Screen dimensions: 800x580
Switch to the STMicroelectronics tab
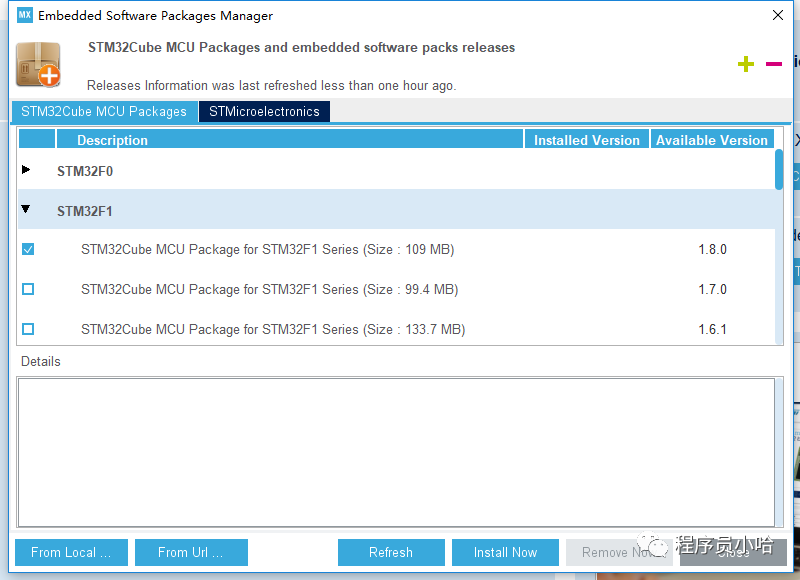[264, 111]
